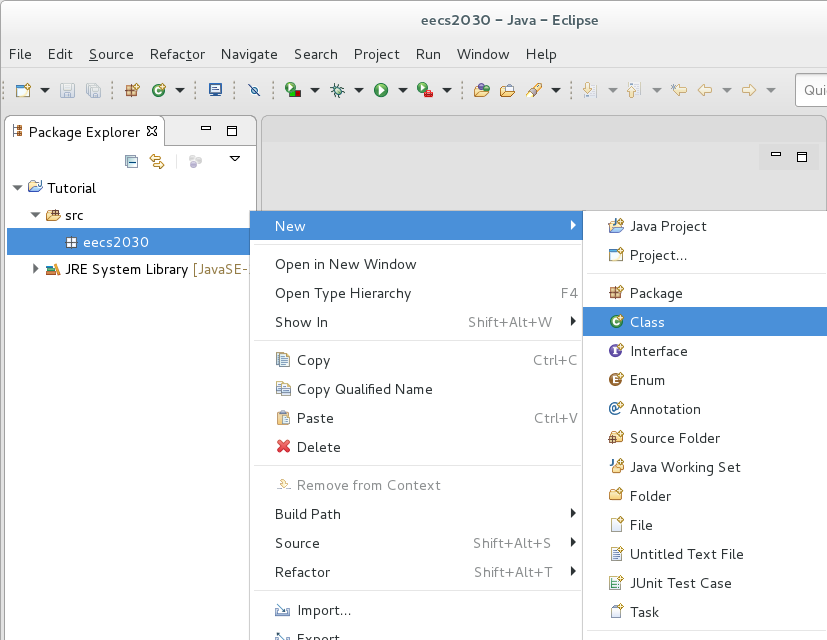The image size is (827, 640).
Task: Open the Package Explorer View Menu triangle
Action: click(x=235, y=158)
